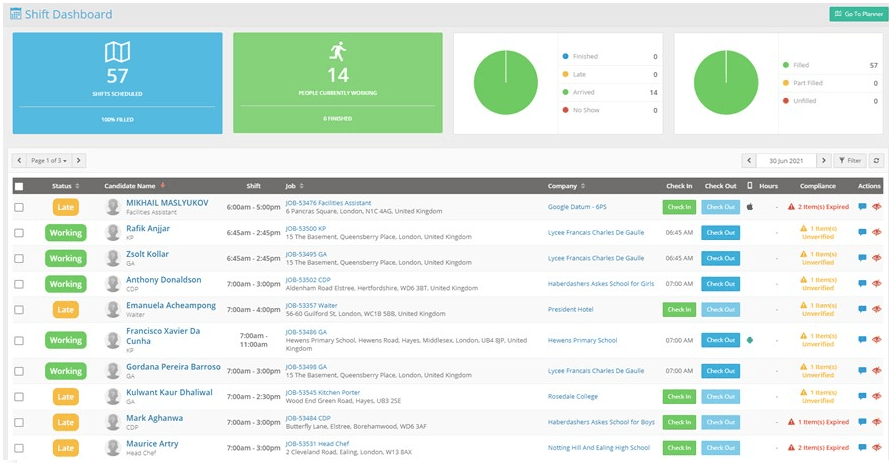
Task: Tick the checkbox for Kulwant Kaur Dhaliwal
Action: tap(19, 397)
